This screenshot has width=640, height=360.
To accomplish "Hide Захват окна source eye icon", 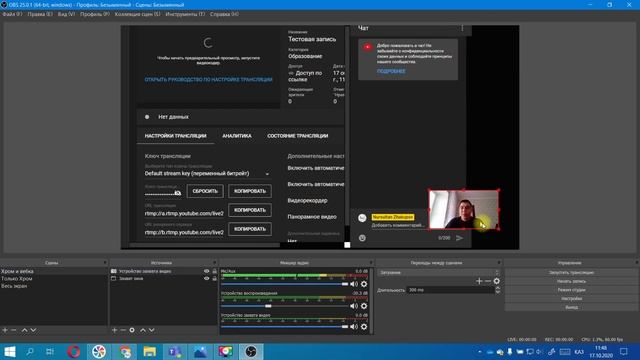I will [x=207, y=278].
